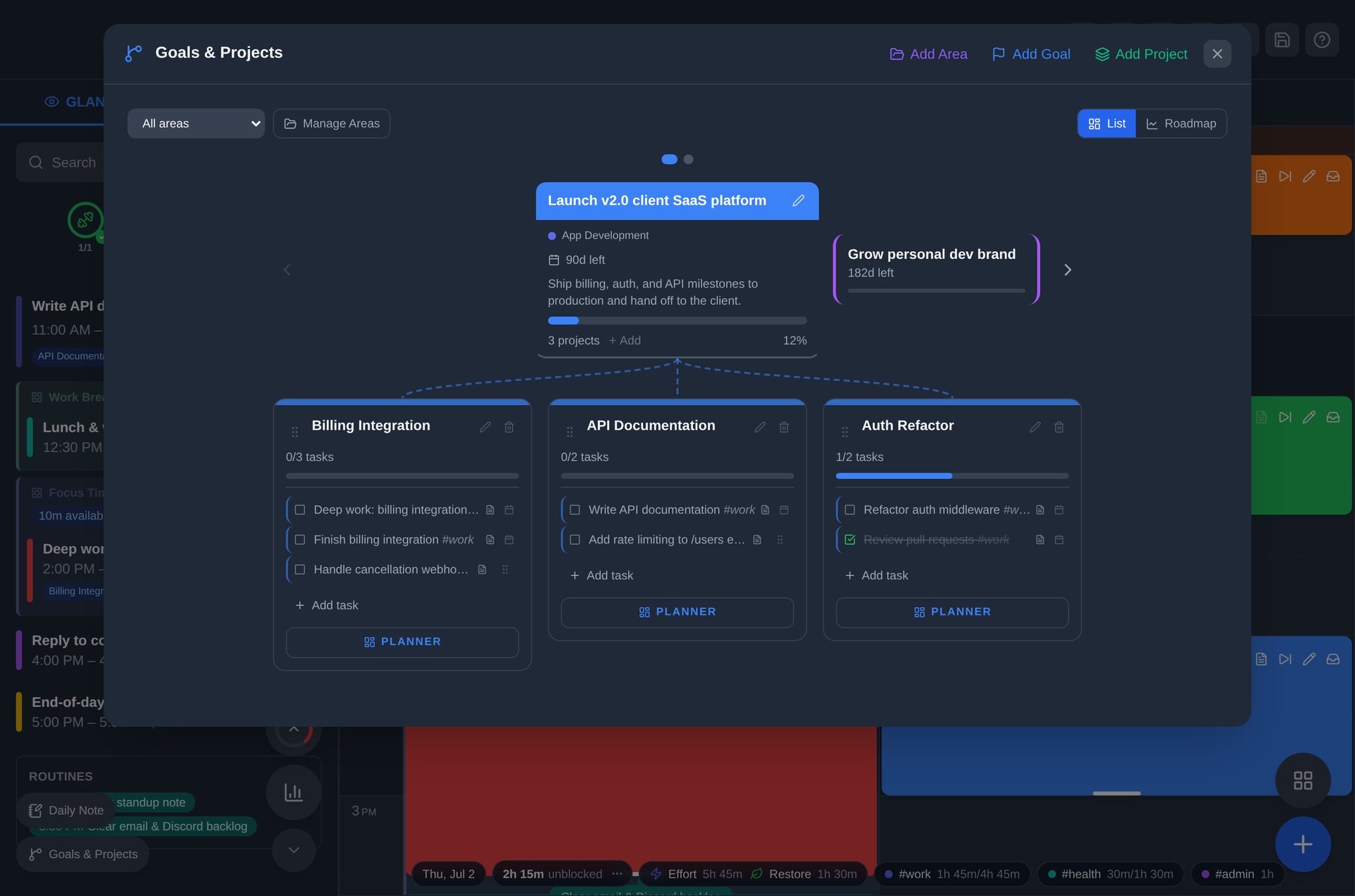Edit the Auth Refactor project
This screenshot has width=1355, height=896.
point(1035,428)
